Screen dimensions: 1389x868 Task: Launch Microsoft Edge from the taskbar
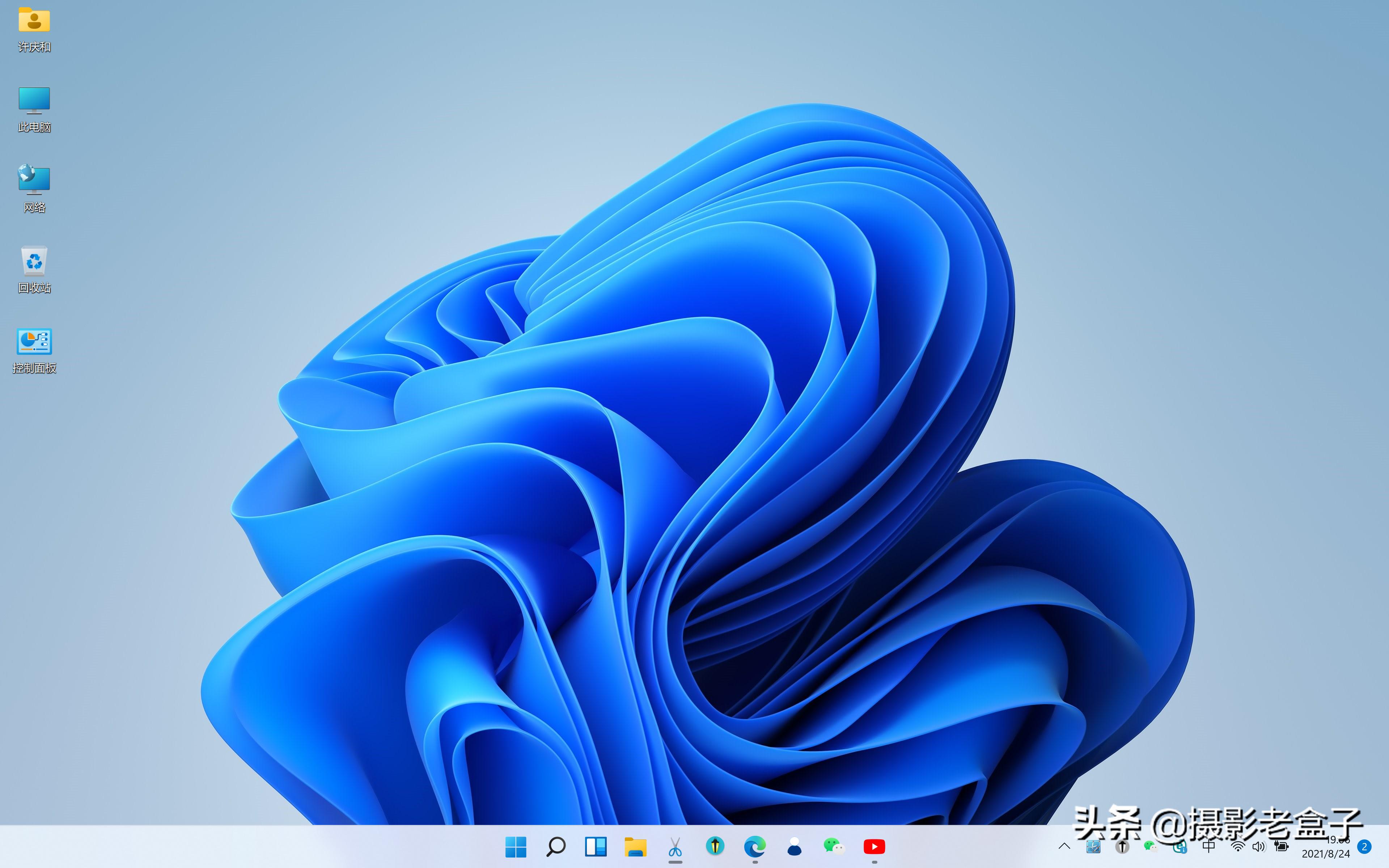[x=755, y=846]
